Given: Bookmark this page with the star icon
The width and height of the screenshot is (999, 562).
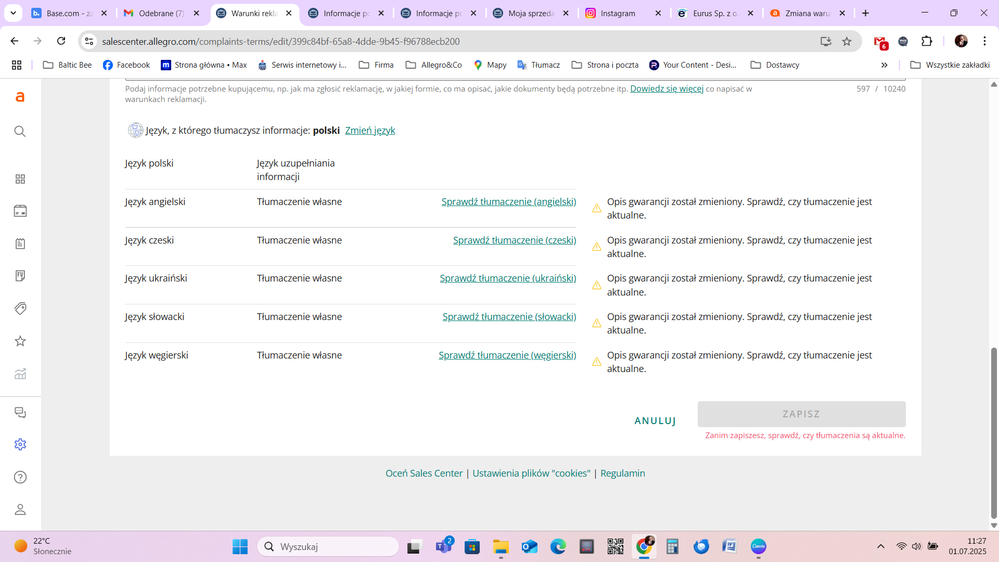Looking at the screenshot, I should 847,41.
